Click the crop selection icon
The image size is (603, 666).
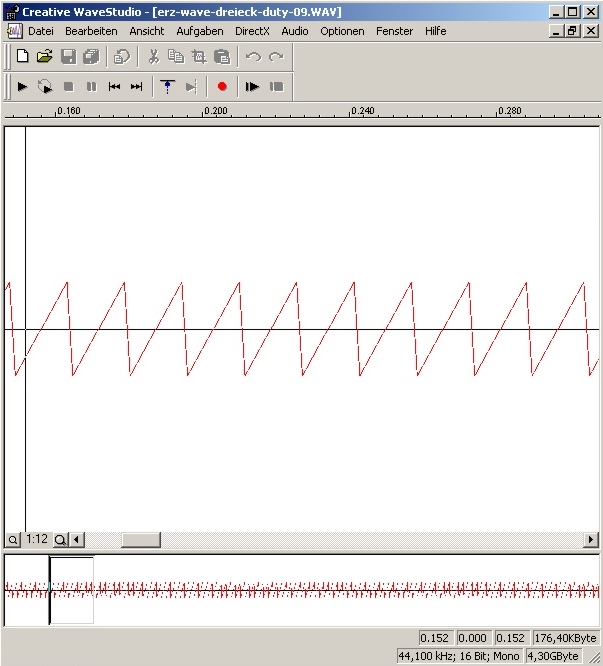coord(199,56)
